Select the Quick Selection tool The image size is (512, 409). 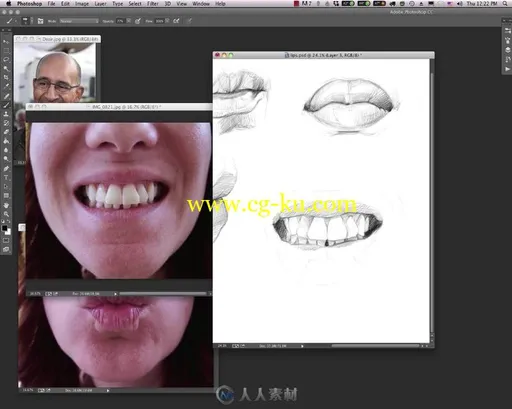pos(6,69)
